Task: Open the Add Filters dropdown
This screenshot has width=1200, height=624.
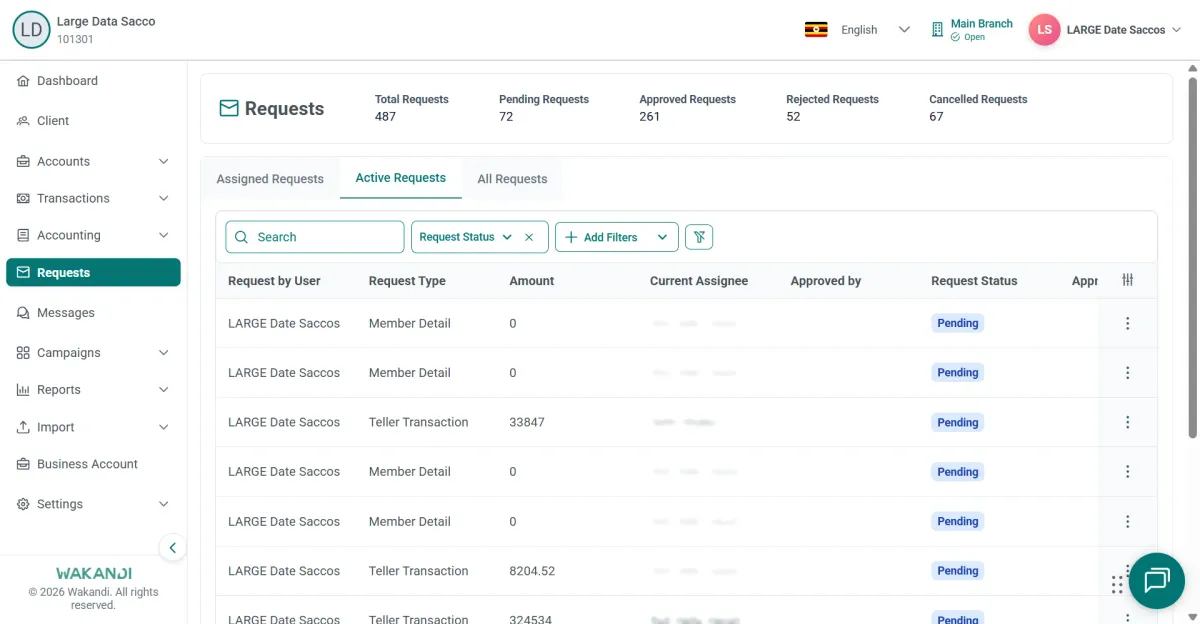Action: [x=617, y=237]
